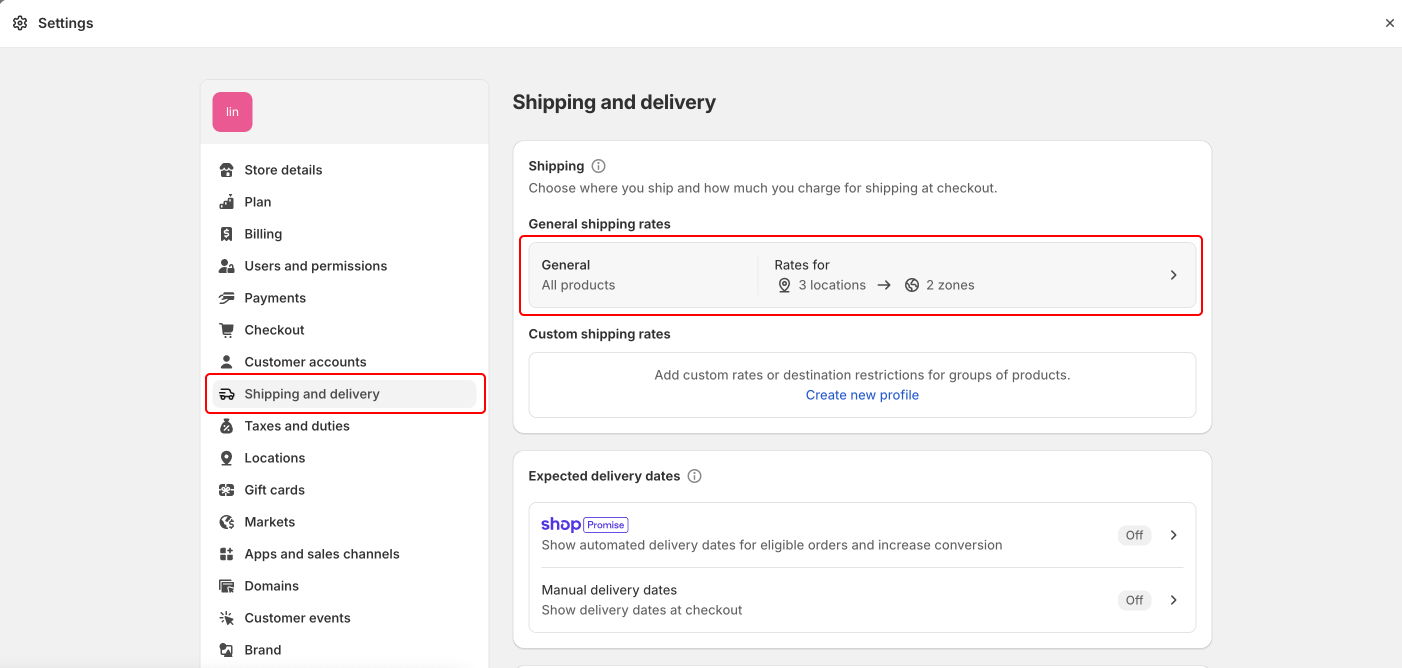
Task: Select Checkout in sidebar
Action: (x=344, y=330)
